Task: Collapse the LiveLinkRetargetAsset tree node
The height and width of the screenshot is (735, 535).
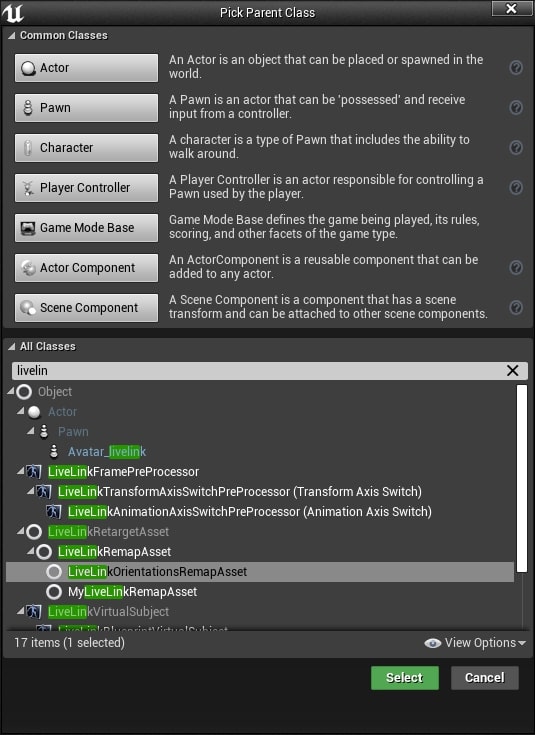Action: coord(21,531)
